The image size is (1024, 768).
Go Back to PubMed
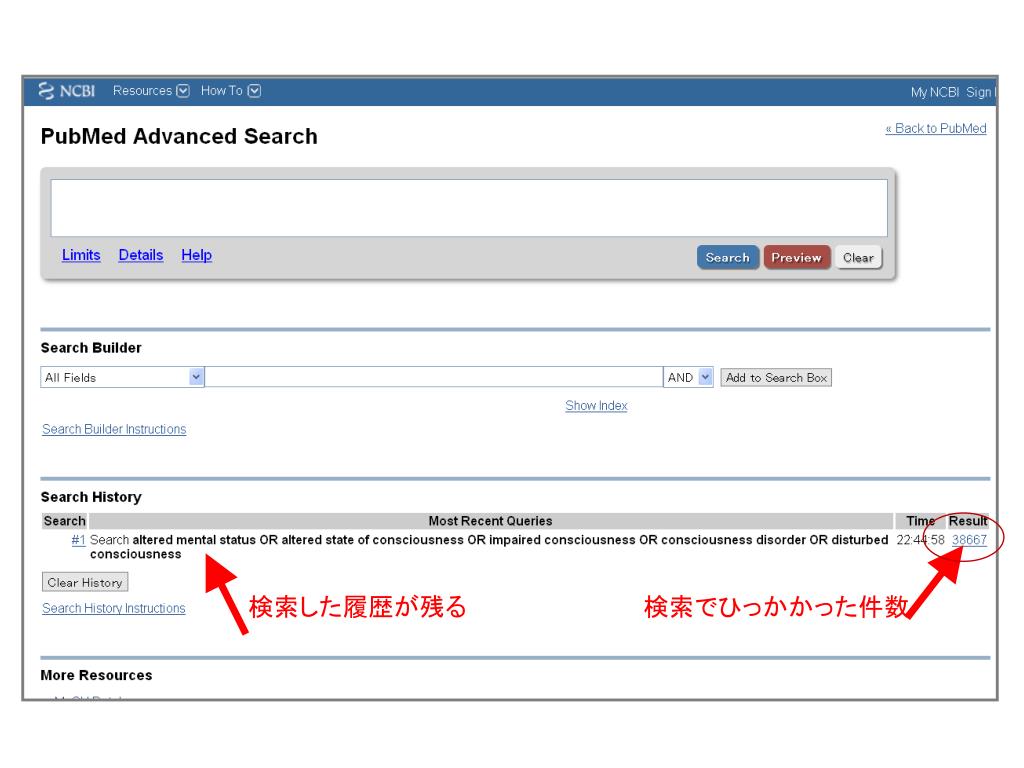click(936, 129)
